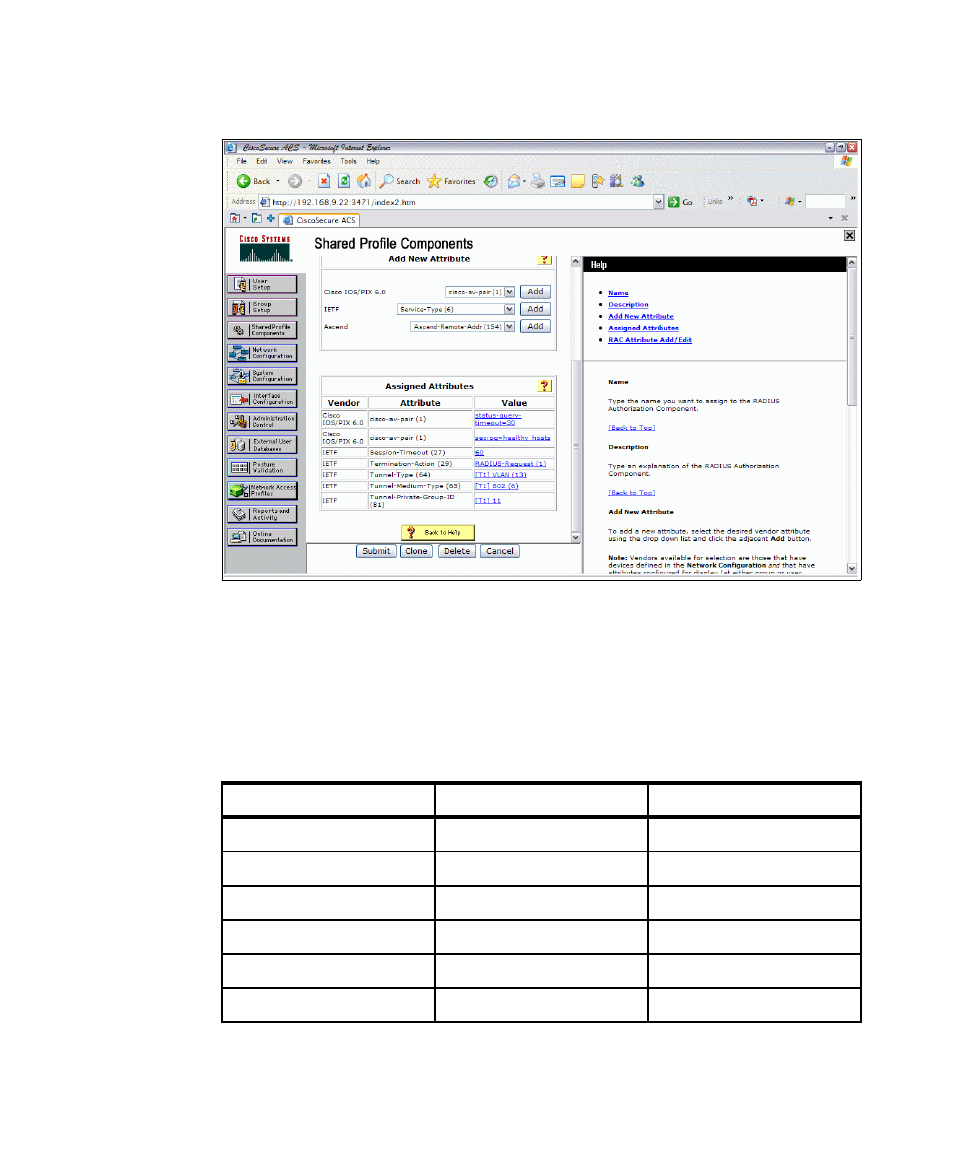Expand the Links toolbar chevron

point(731,199)
